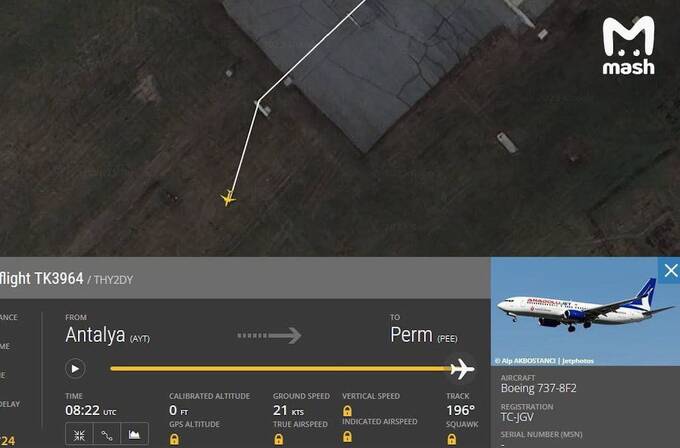Viewport: 680px width, 448px height.
Task: Click the Squawk lock icon
Action: click(451, 439)
